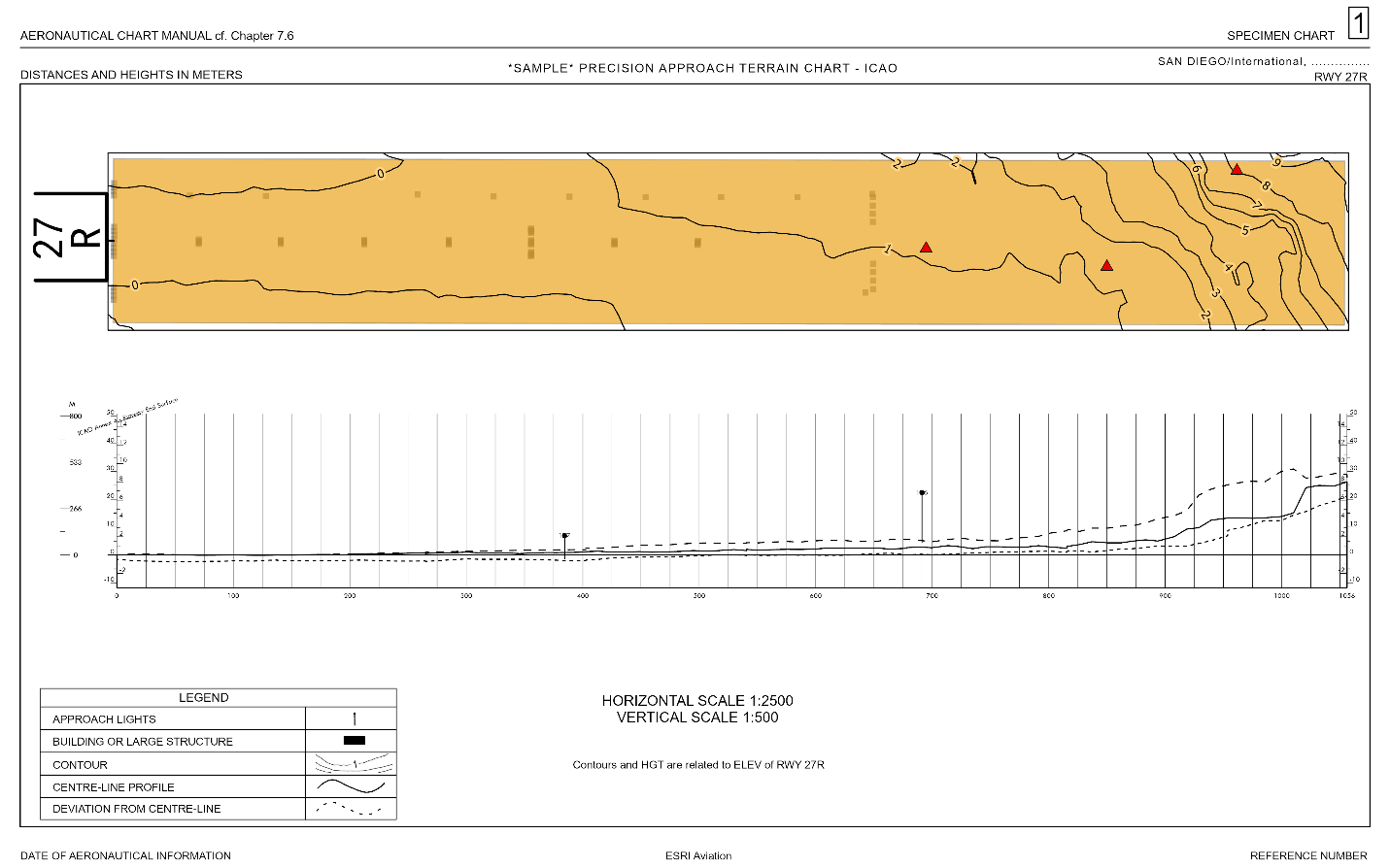Click the rightmost red obstacle triangle symbol

pyautogui.click(x=1237, y=171)
